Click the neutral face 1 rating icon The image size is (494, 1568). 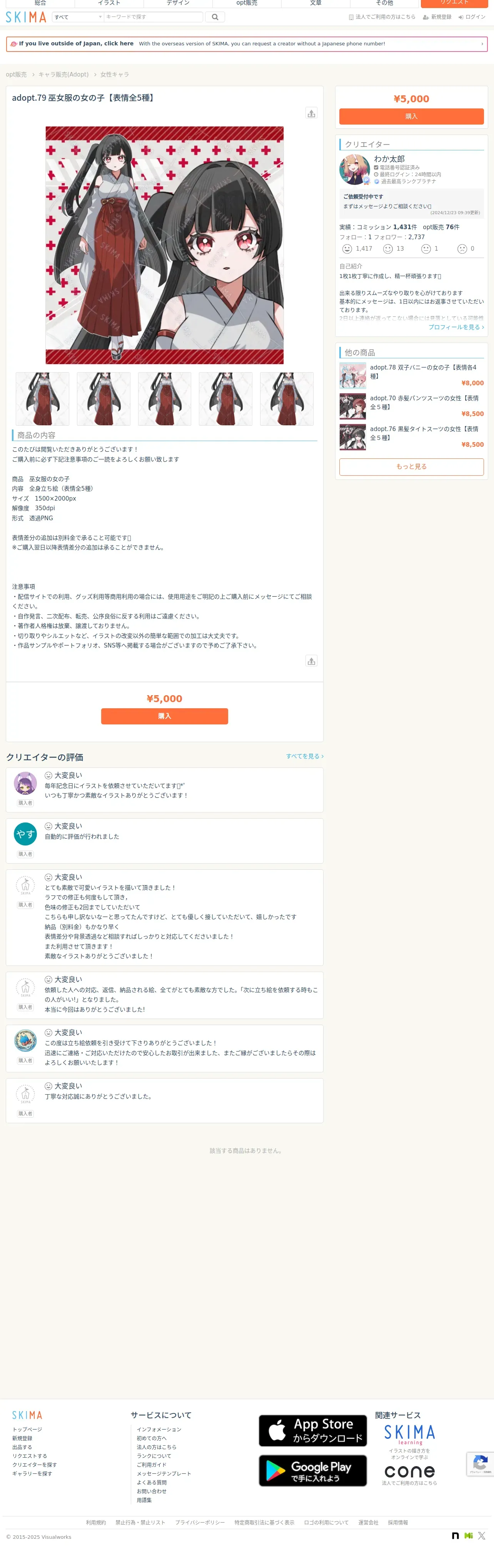pyautogui.click(x=426, y=249)
